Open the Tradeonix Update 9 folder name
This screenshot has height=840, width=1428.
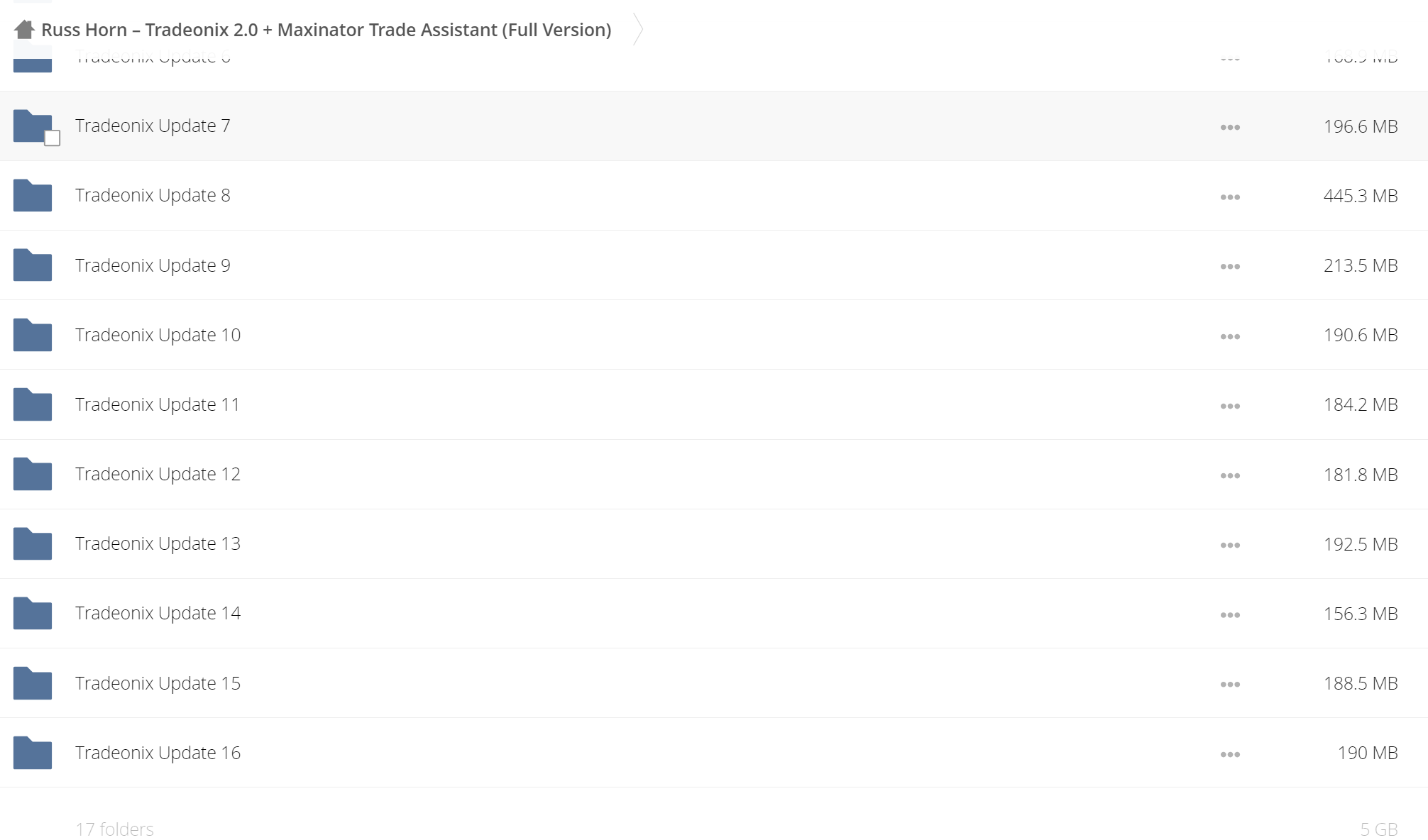(x=153, y=265)
